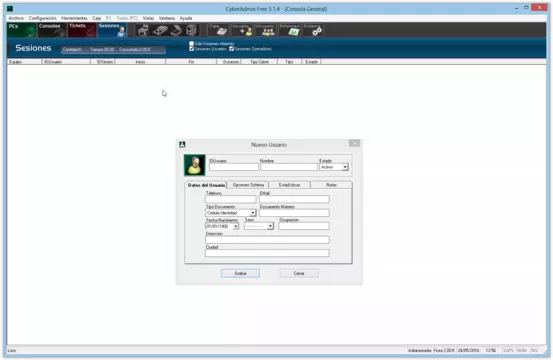Open the Configuración menu
The image size is (553, 360).
pyautogui.click(x=42, y=18)
